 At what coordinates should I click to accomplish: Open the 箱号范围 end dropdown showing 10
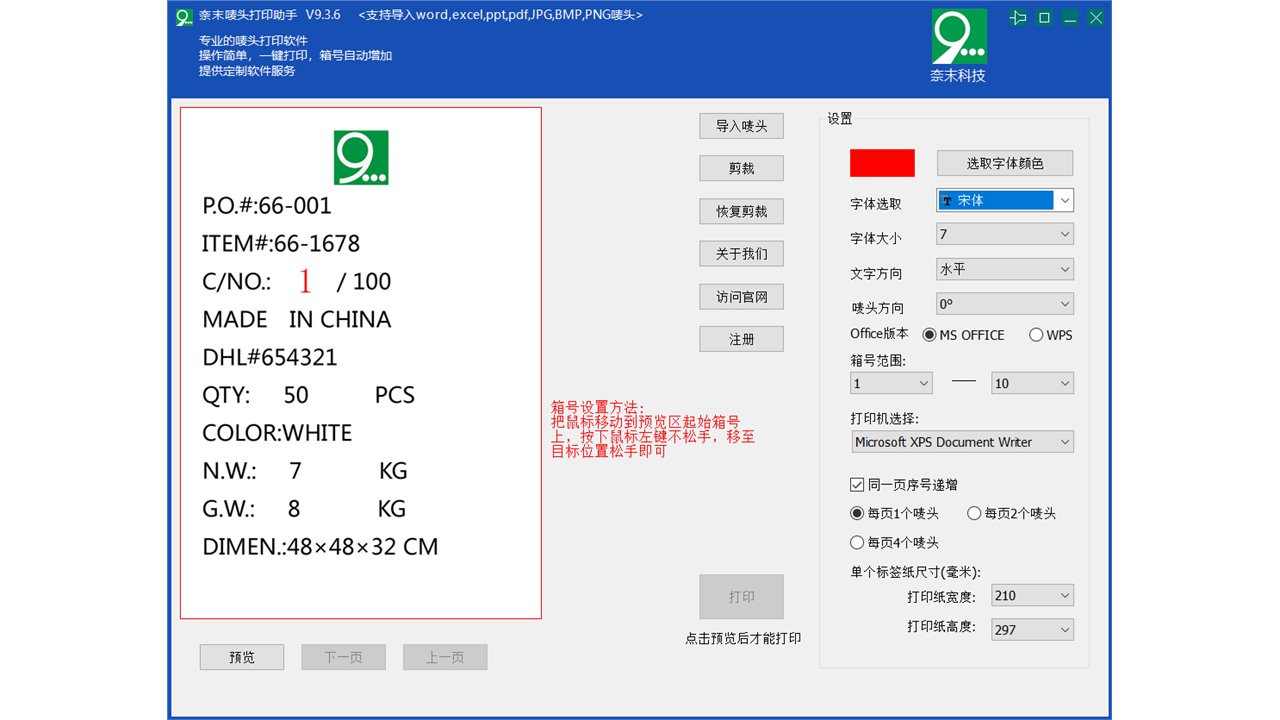tap(1033, 383)
